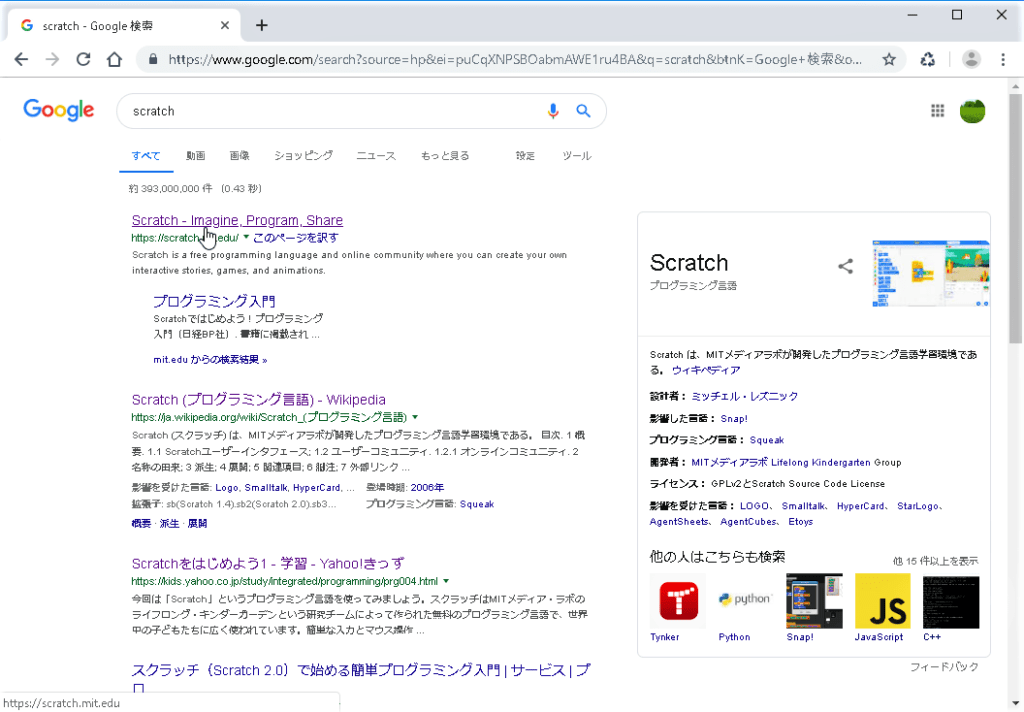This screenshot has width=1024, height=712.
Task: Open 'Scratchをはじめよう1 - 学習 - Yahoo!きっず' result
Action: point(268,564)
